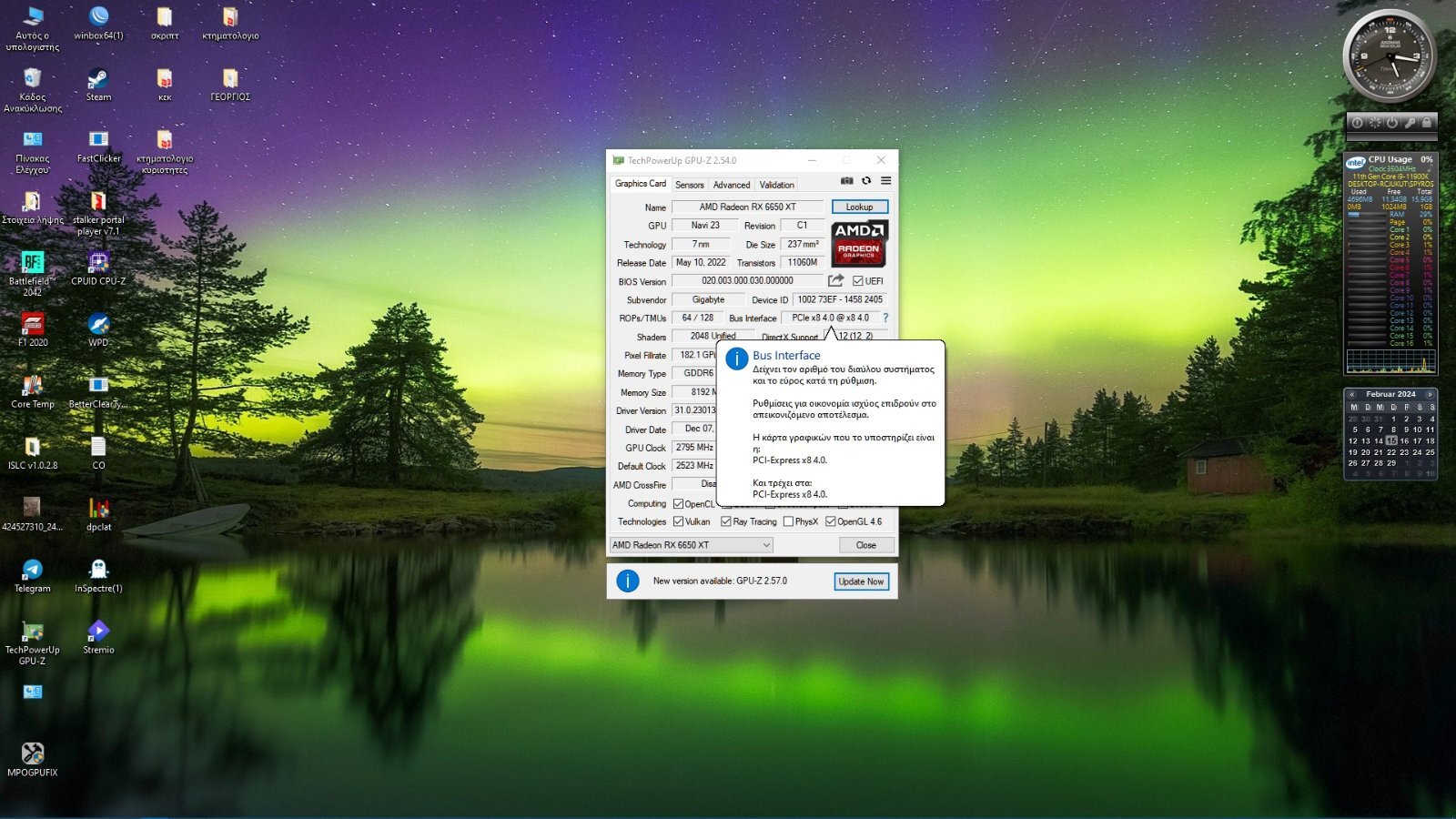
Task: Click the Transistors value 11060M
Action: (x=802, y=262)
